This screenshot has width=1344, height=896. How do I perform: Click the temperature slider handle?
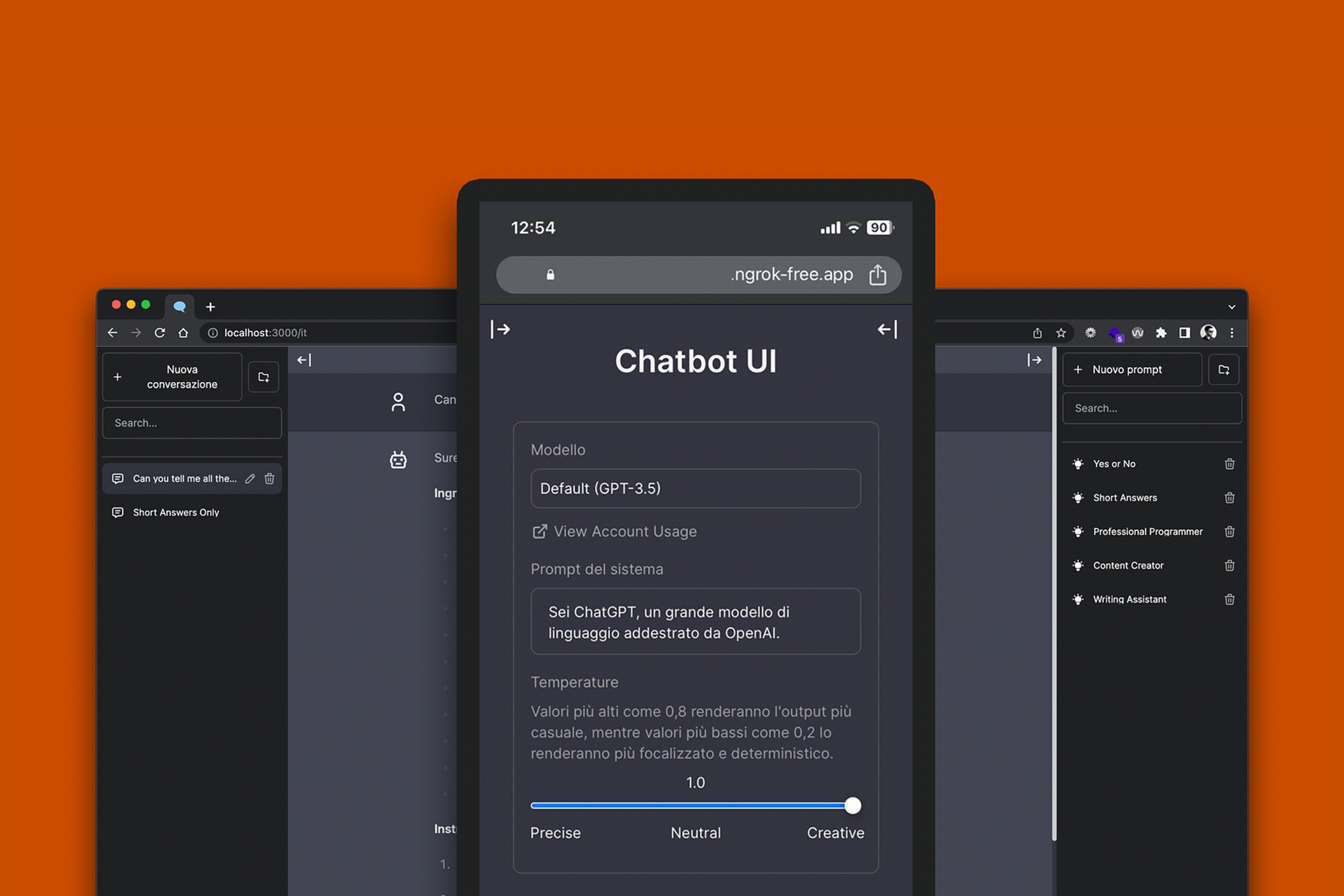[x=852, y=806]
